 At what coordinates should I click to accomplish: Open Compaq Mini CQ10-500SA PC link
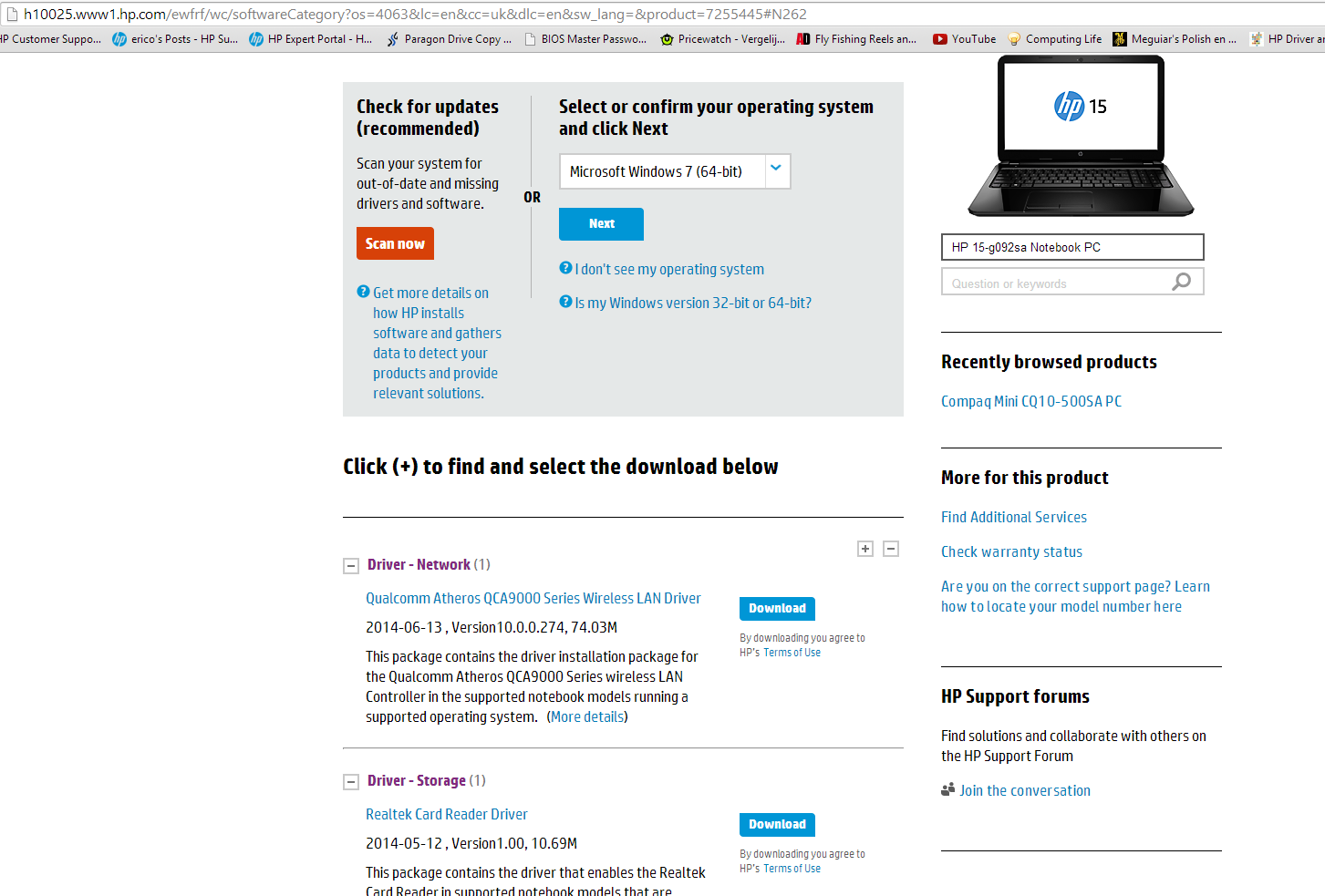(x=1031, y=401)
